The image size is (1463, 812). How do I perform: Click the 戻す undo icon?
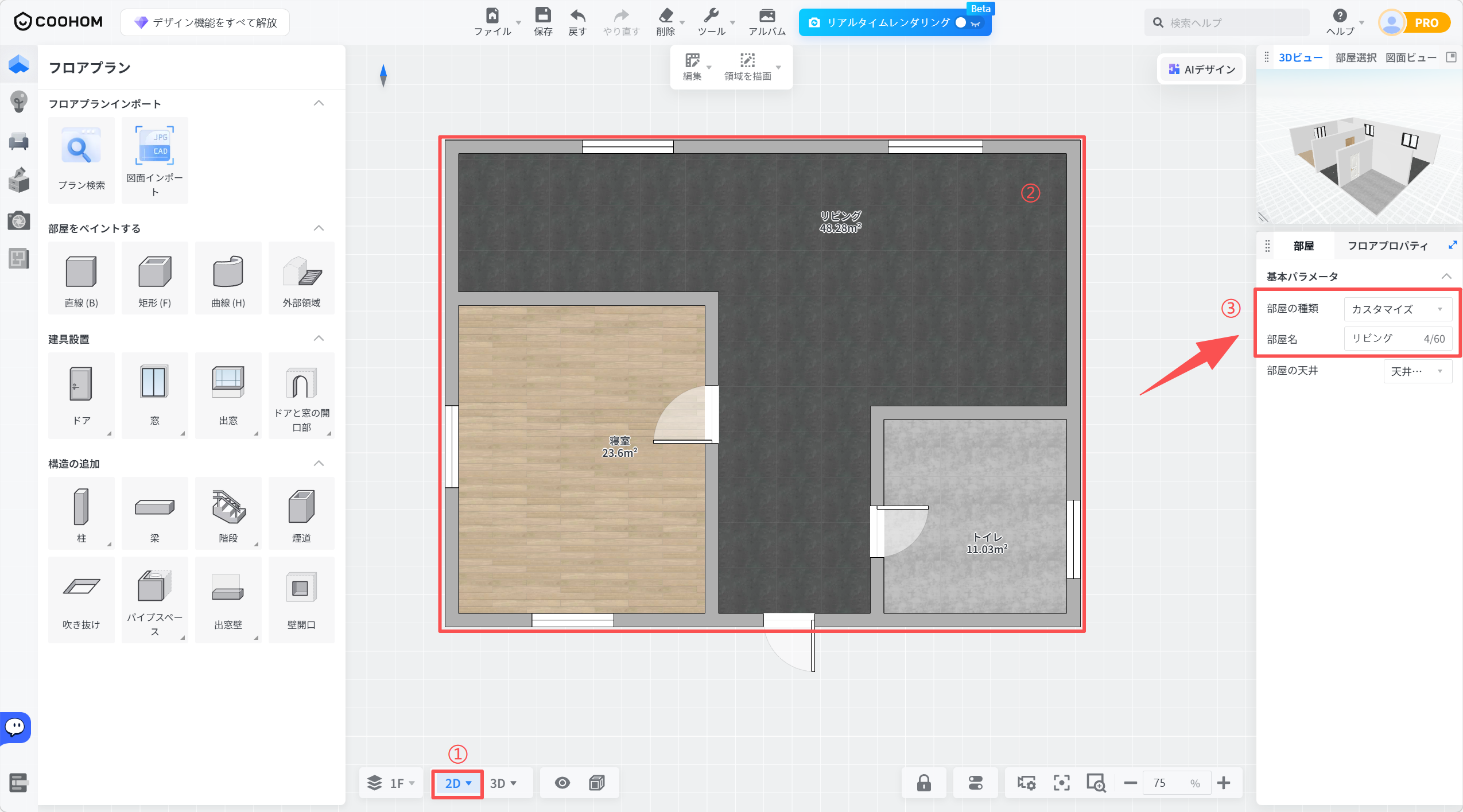[x=577, y=15]
